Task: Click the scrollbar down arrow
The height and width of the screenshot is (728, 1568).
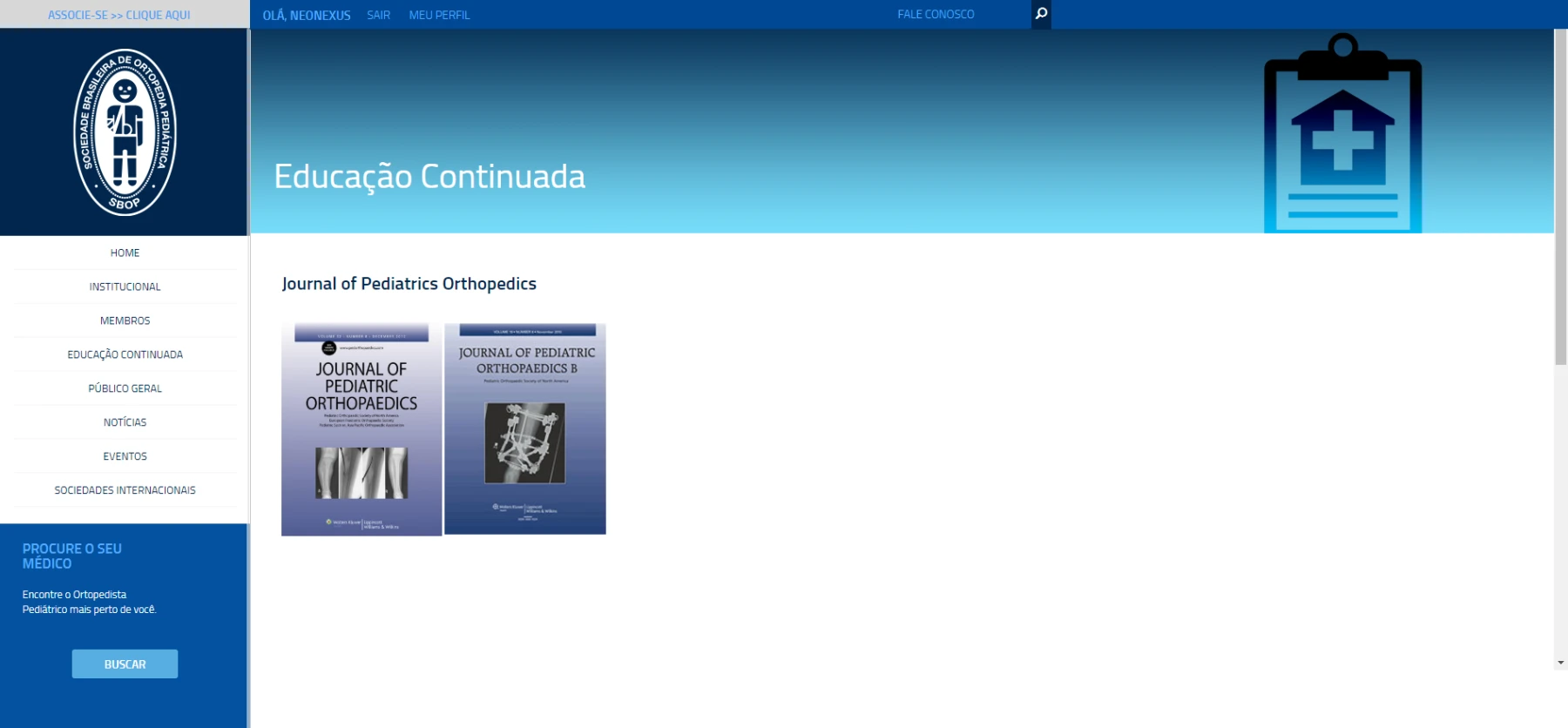Action: (1561, 663)
